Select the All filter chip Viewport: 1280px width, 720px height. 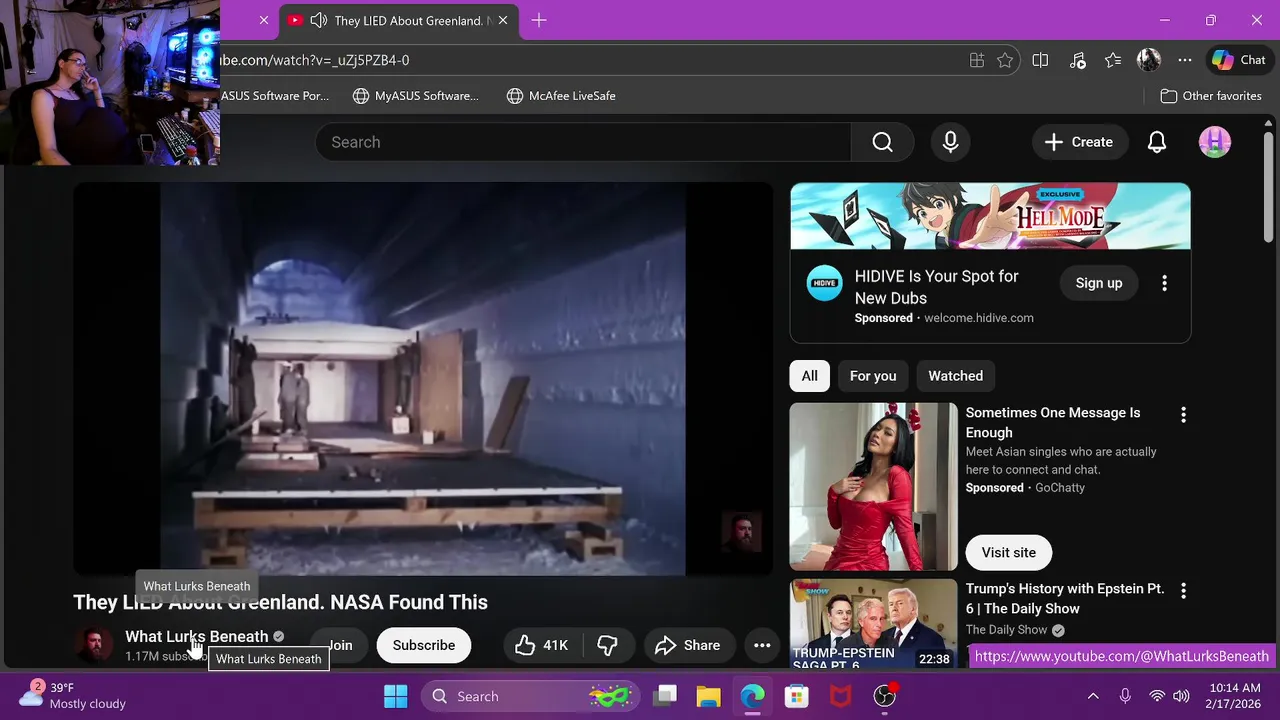point(809,376)
